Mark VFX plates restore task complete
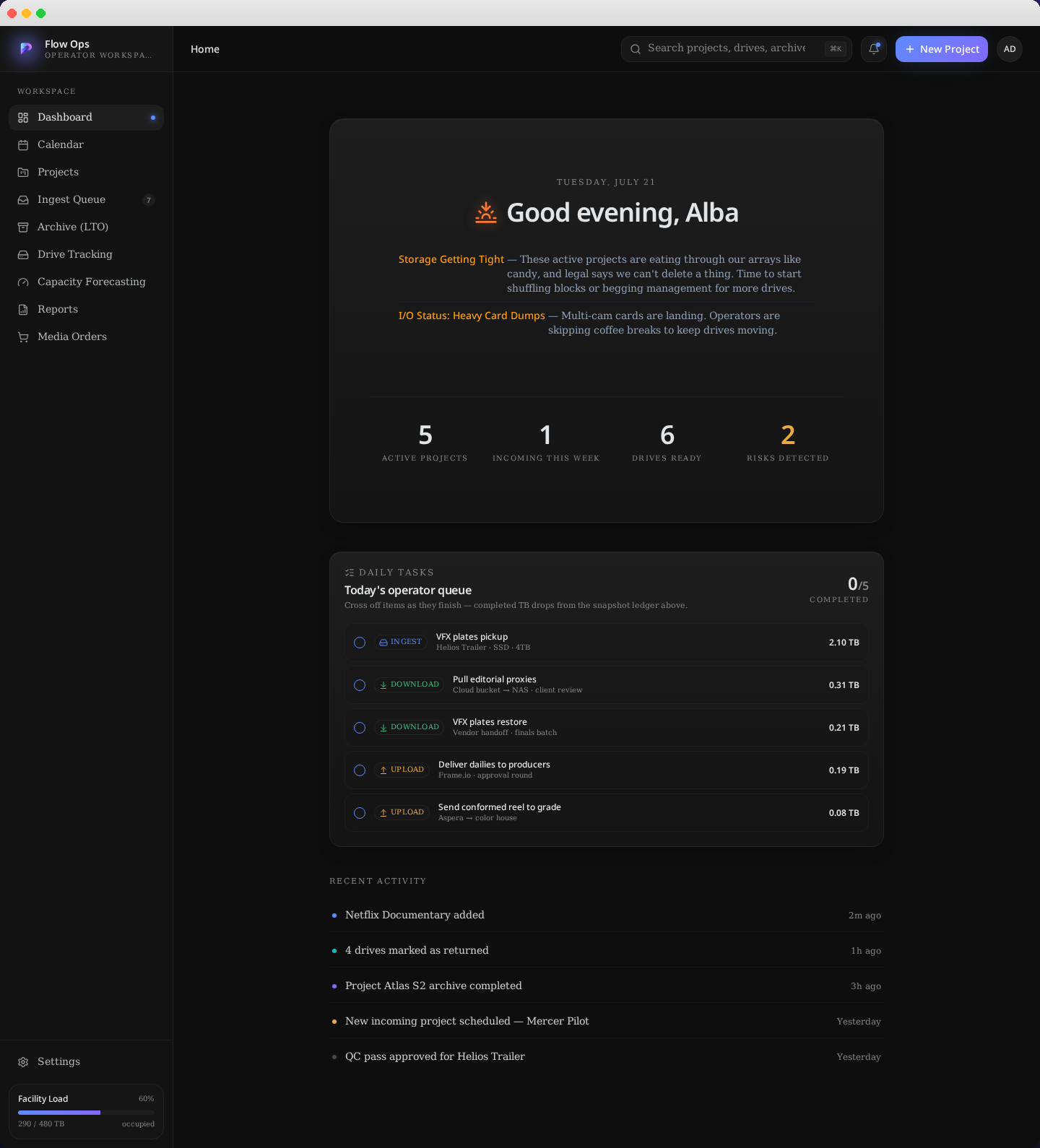The image size is (1040, 1148). pyautogui.click(x=360, y=728)
